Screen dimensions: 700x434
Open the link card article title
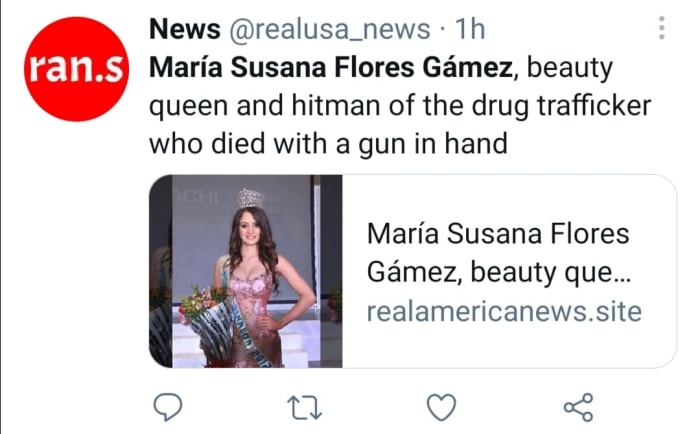[x=498, y=235]
